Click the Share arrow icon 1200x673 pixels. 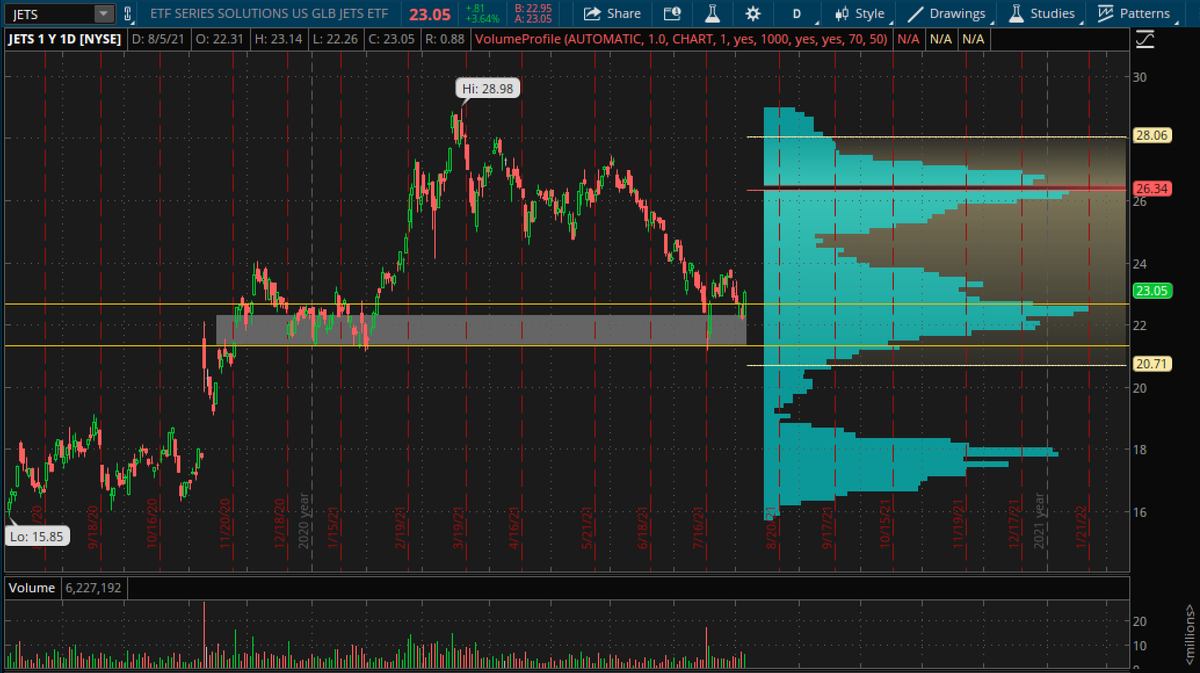[592, 14]
